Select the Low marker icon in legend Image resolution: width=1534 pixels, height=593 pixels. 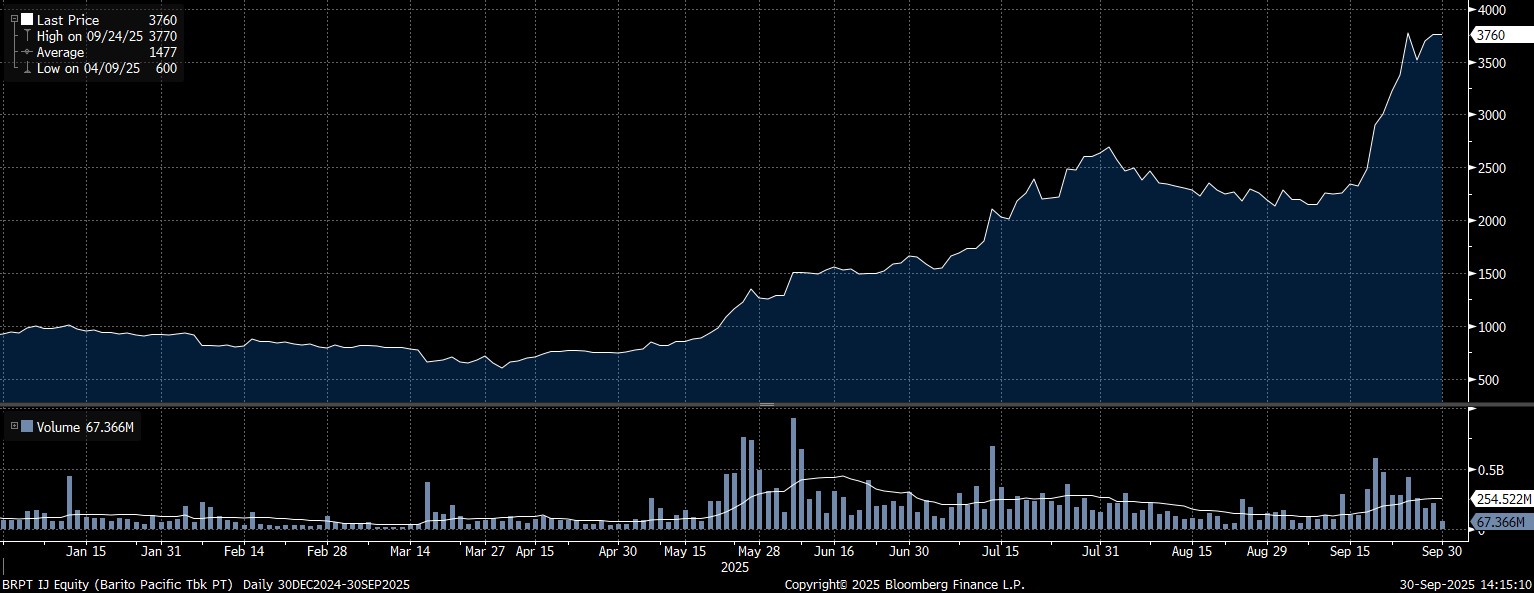click(x=27, y=68)
